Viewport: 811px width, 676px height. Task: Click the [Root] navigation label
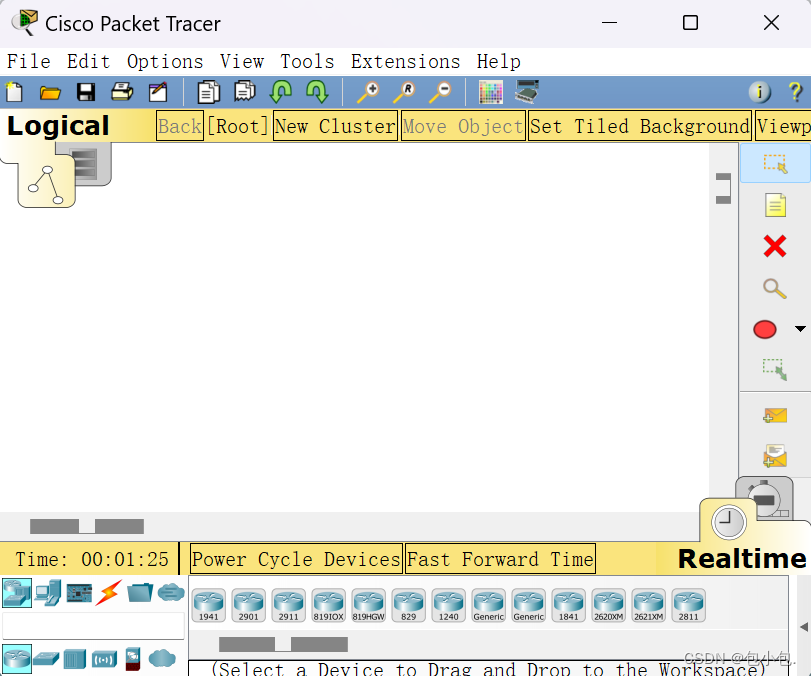tap(238, 126)
